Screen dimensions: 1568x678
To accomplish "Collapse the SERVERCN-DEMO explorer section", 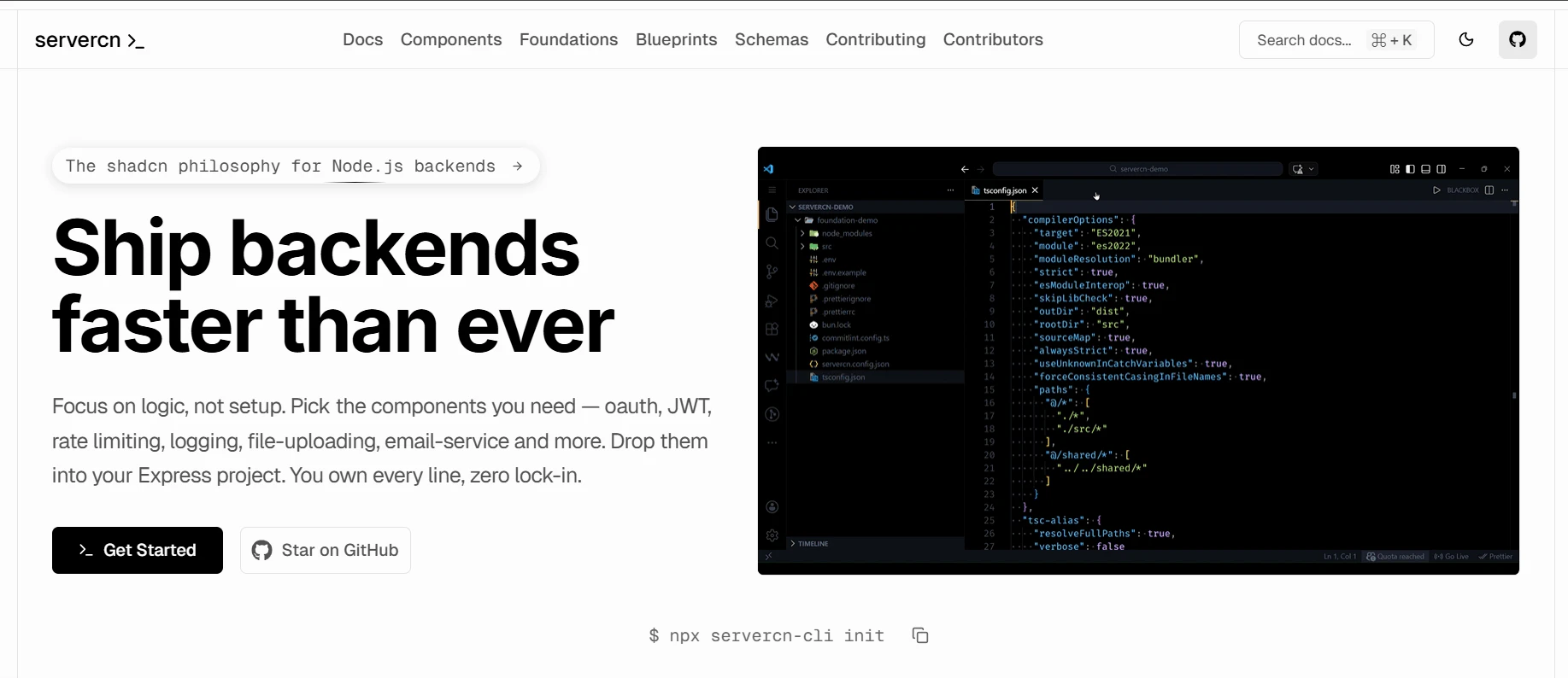I will pos(875,207).
